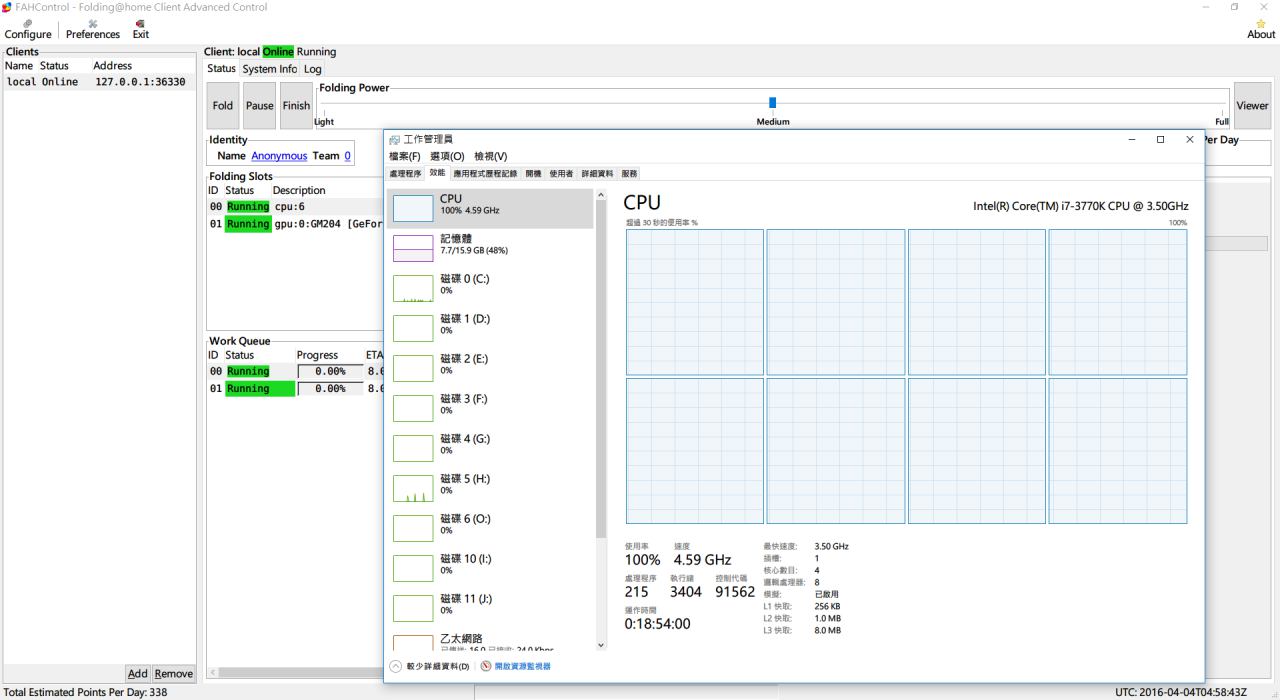Select folding slot 00 cpu:6
This screenshot has height=700, width=1280.
tap(295, 206)
